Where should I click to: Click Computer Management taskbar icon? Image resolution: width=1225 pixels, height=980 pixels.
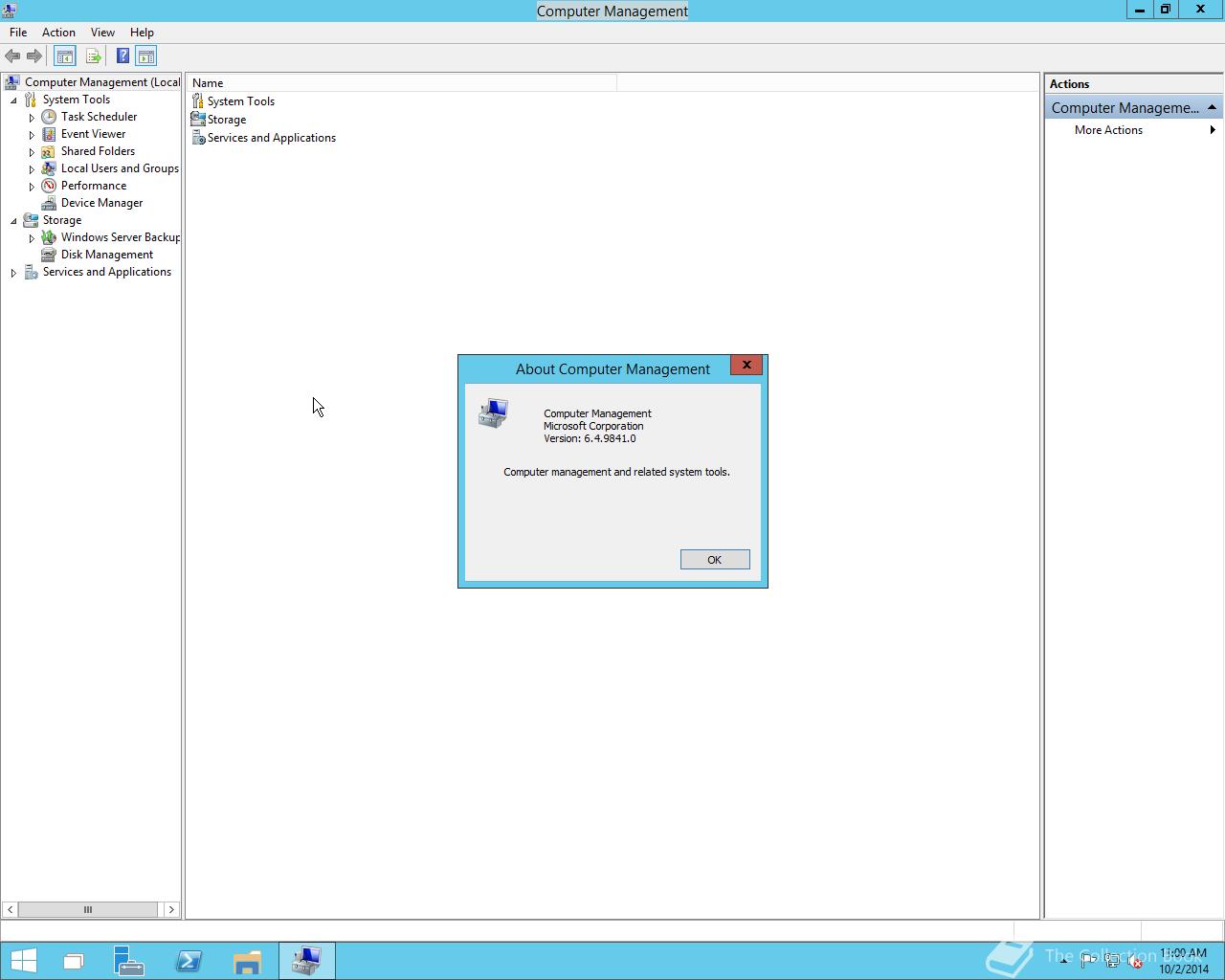click(x=306, y=961)
